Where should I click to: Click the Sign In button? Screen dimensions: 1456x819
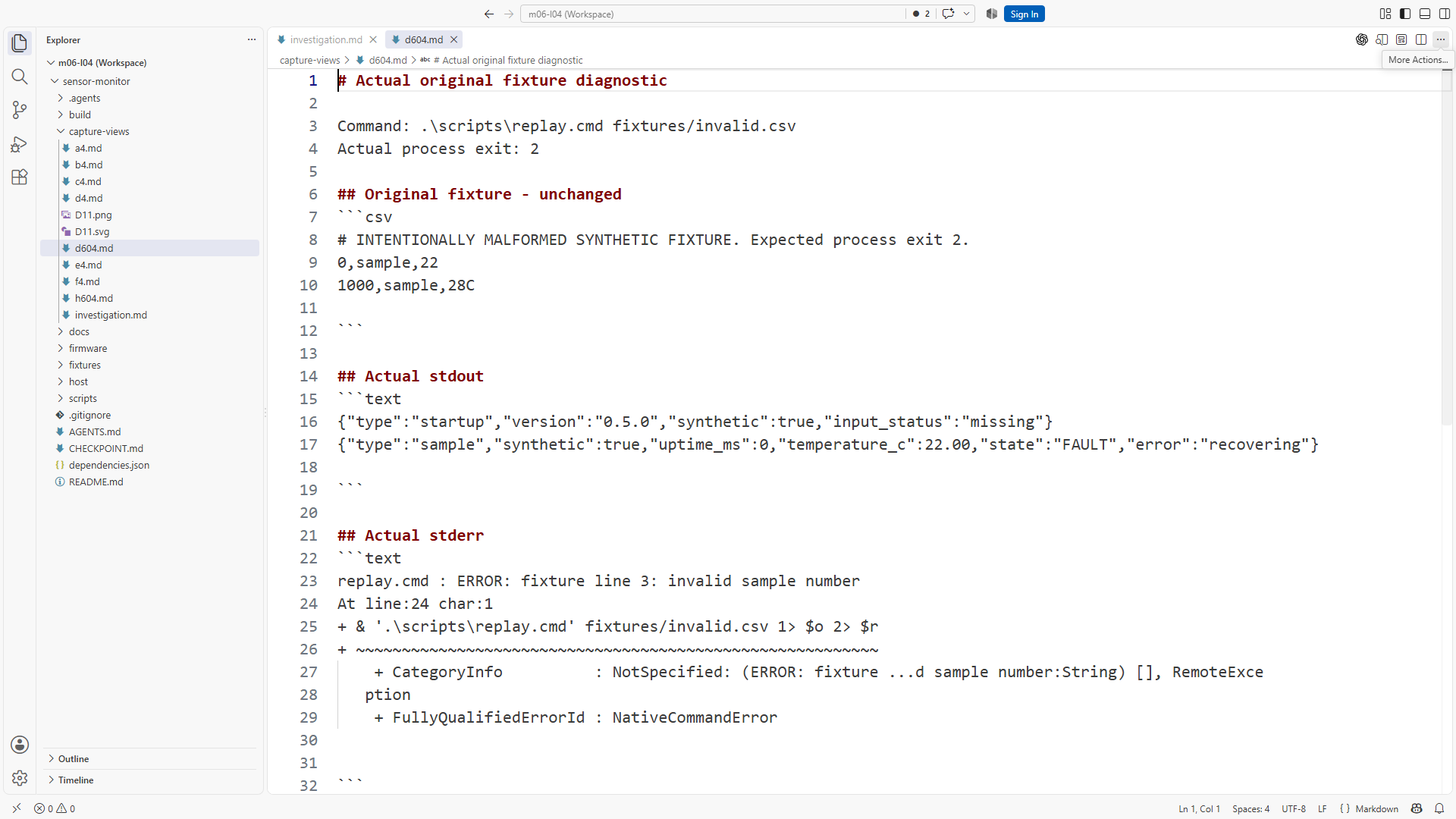pos(1024,14)
